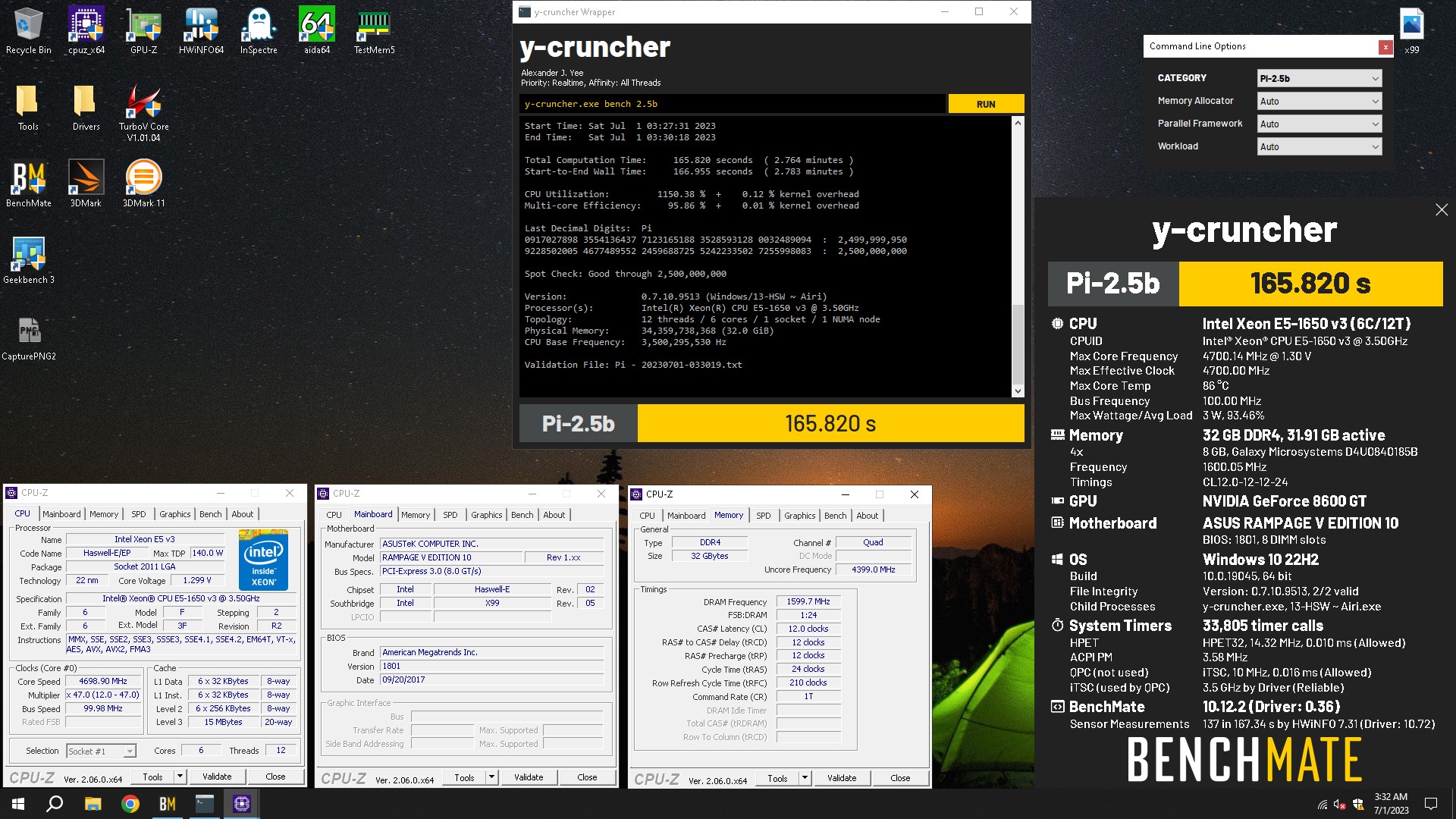Open the notification center icon

1431,804
